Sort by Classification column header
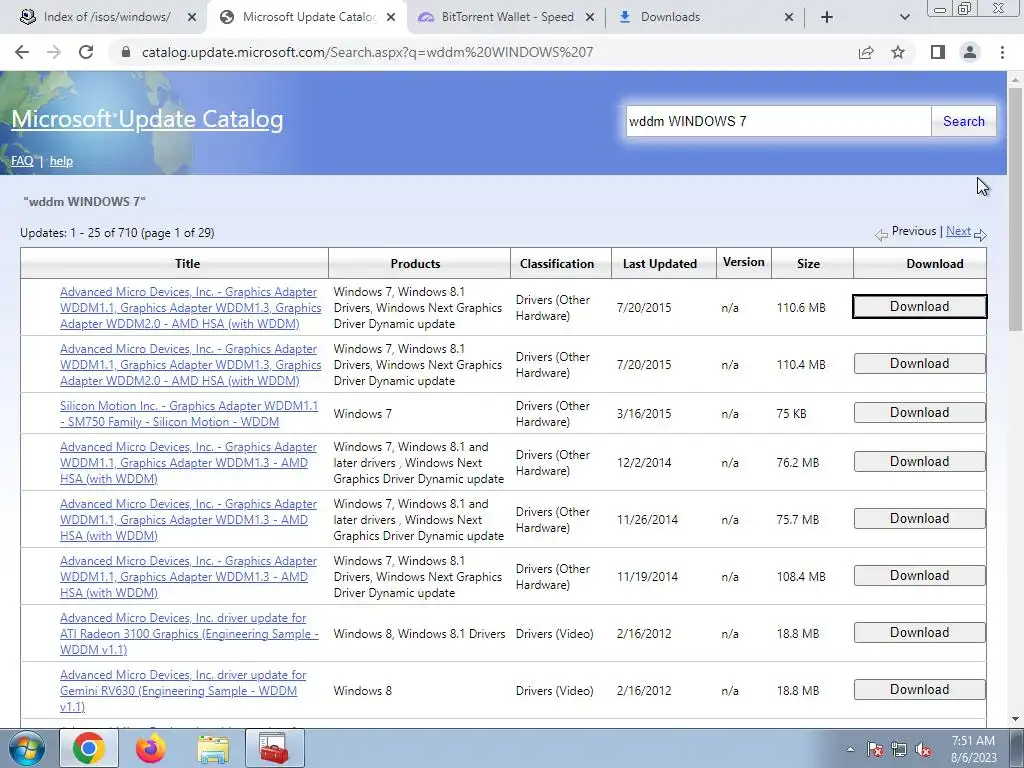This screenshot has width=1024, height=768. click(557, 264)
